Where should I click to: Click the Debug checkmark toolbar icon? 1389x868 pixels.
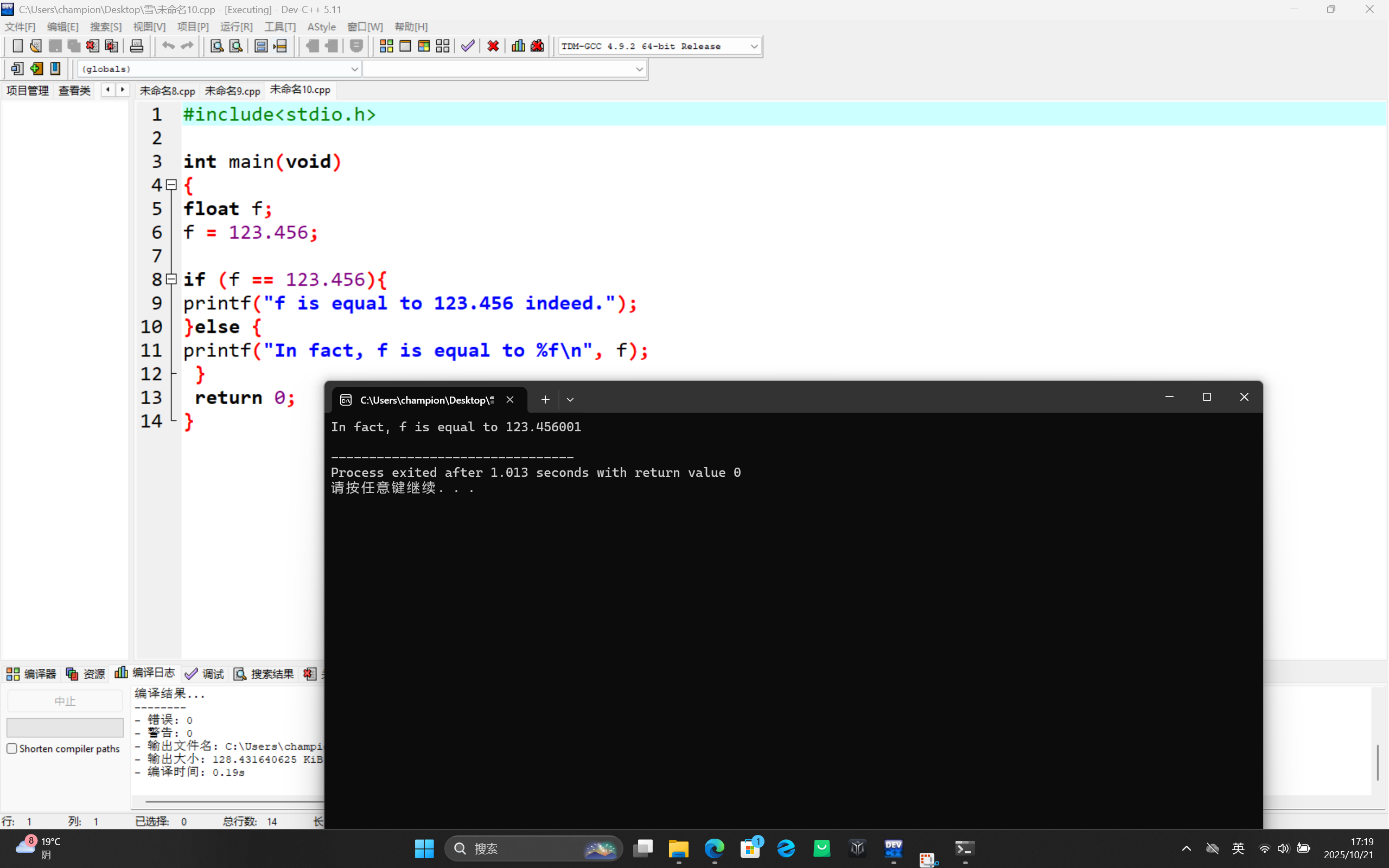[468, 46]
